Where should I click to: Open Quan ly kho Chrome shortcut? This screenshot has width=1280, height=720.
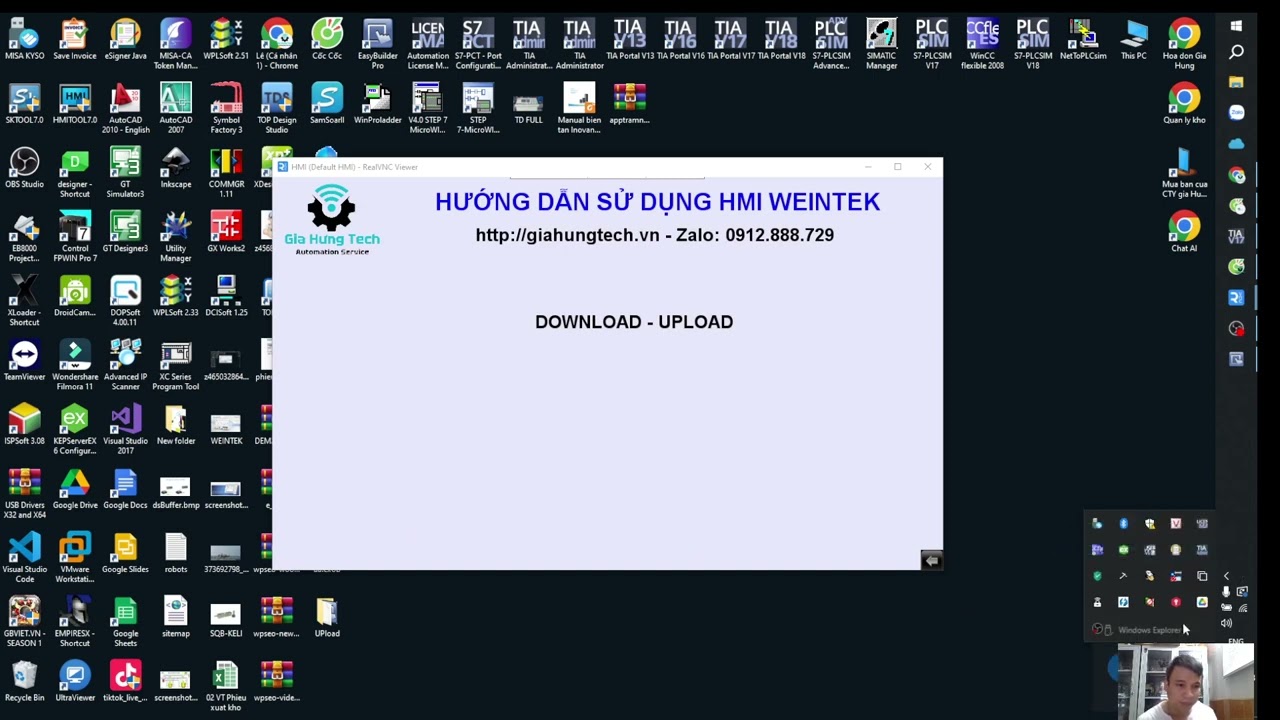click(x=1184, y=104)
